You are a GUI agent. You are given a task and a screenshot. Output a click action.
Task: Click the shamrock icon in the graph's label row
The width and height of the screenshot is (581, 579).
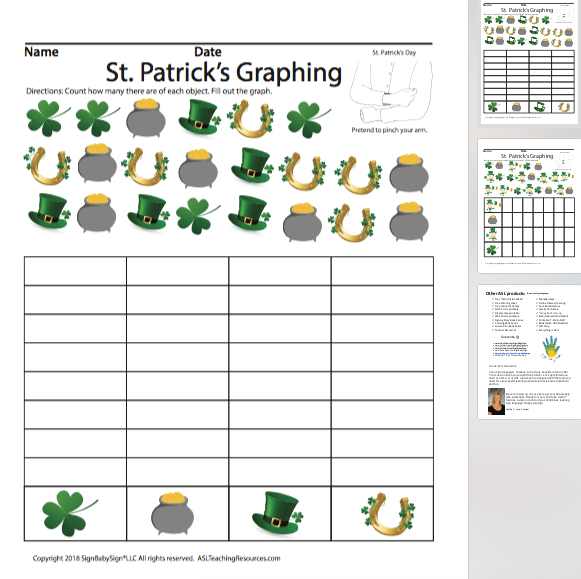70,513
